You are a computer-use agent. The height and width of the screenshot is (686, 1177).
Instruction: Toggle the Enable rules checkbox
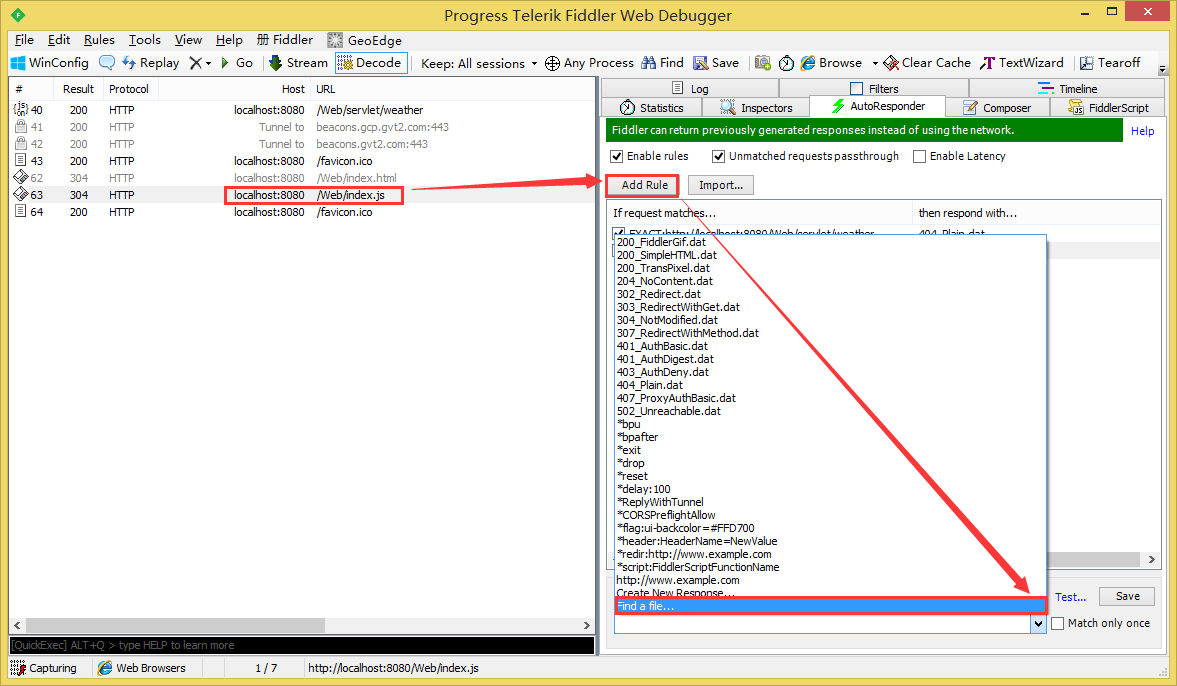[617, 156]
